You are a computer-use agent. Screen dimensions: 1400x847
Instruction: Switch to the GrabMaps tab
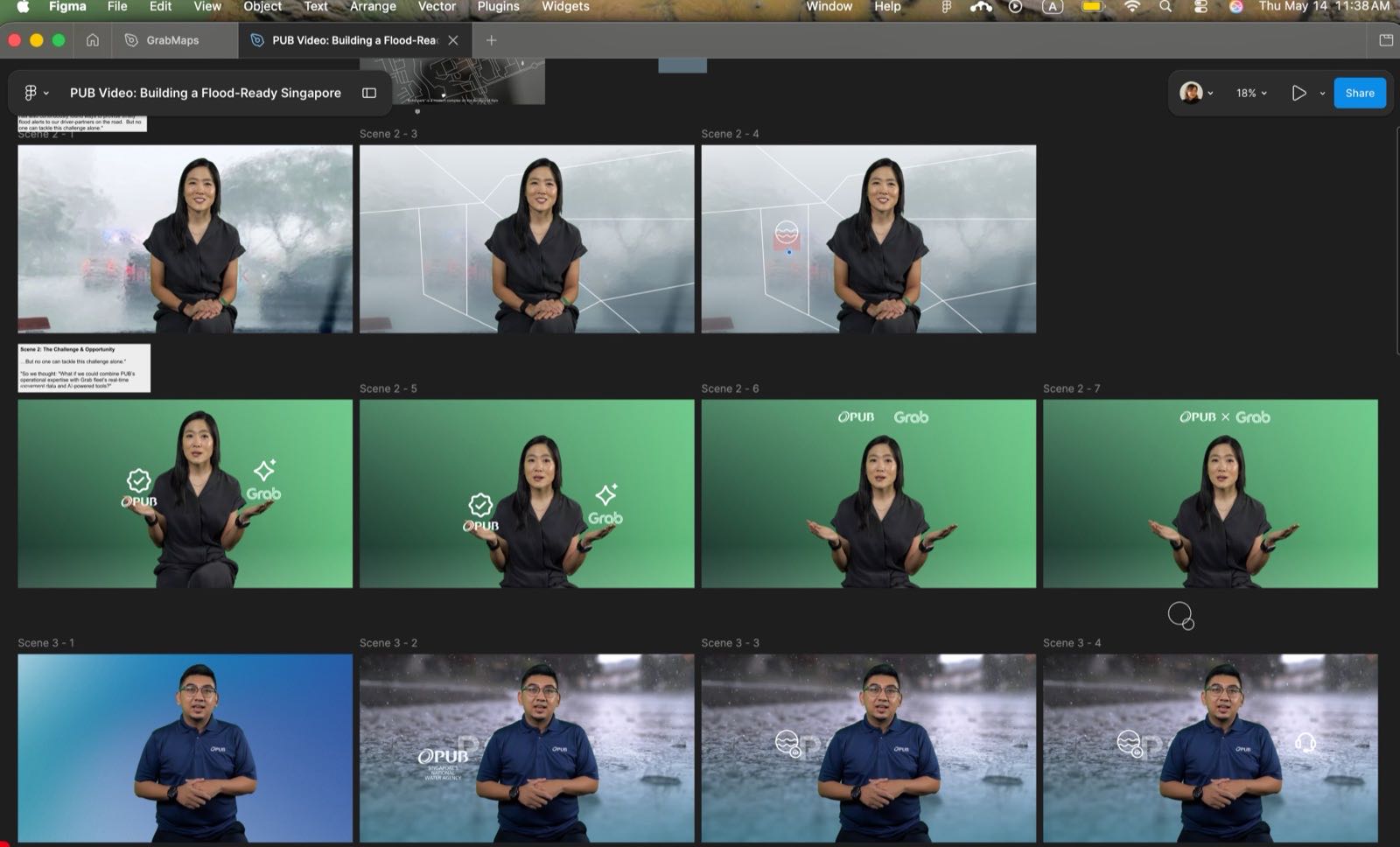pos(172,40)
